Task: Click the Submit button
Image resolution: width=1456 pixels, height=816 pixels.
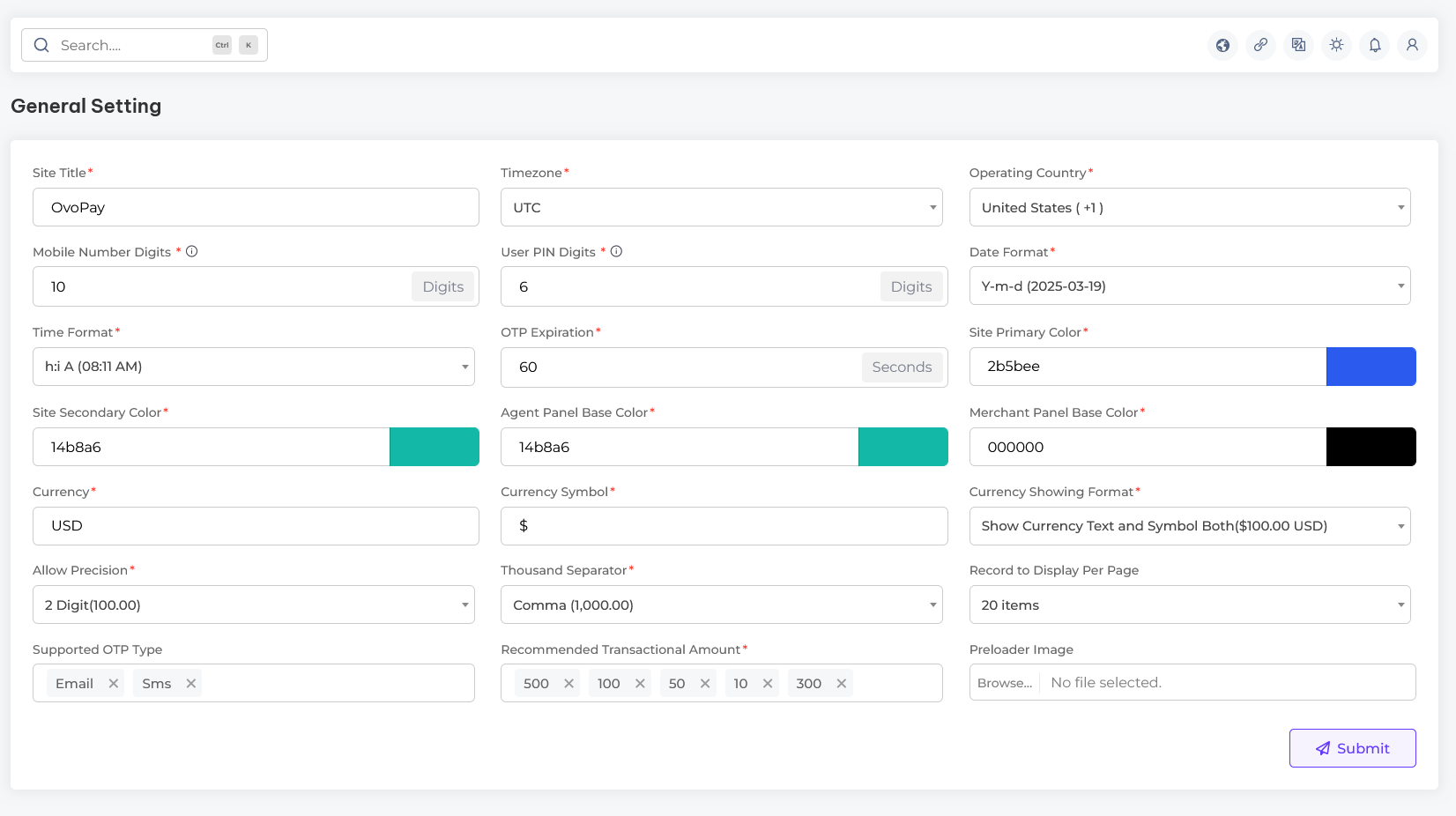Action: click(1352, 748)
